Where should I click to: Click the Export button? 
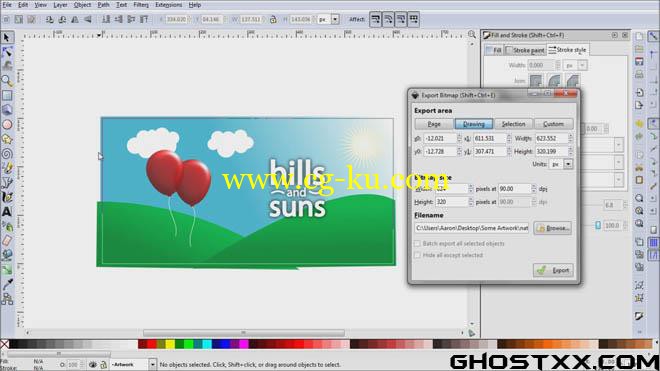(x=553, y=270)
